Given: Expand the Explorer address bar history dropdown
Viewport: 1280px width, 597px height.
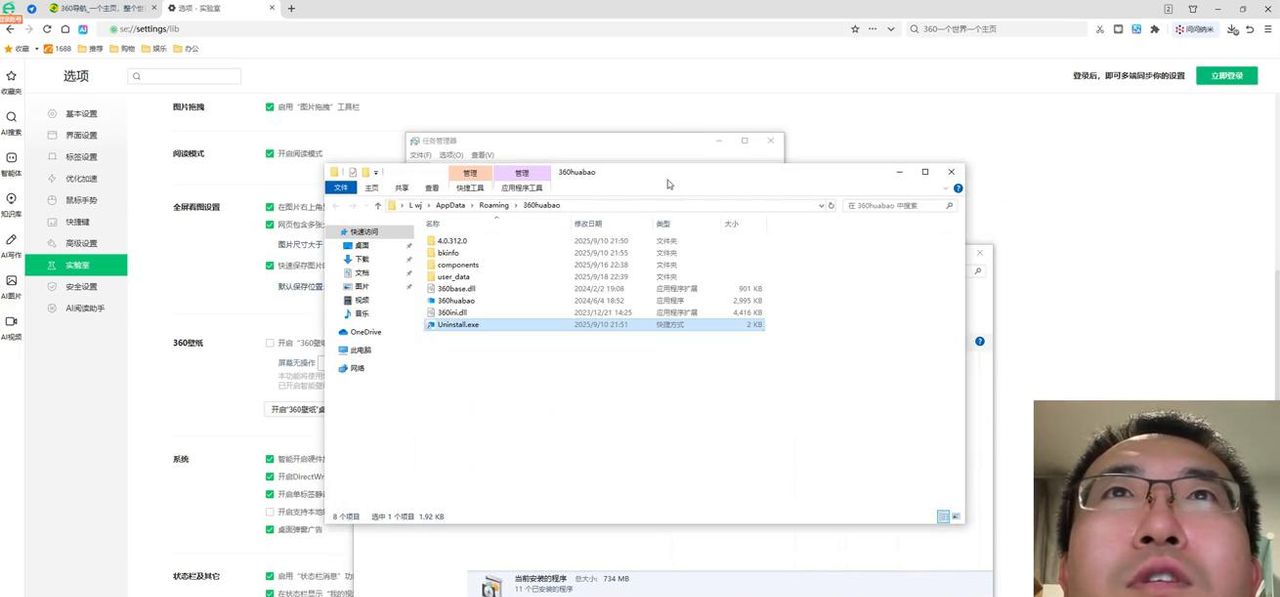Looking at the screenshot, I should pos(819,205).
